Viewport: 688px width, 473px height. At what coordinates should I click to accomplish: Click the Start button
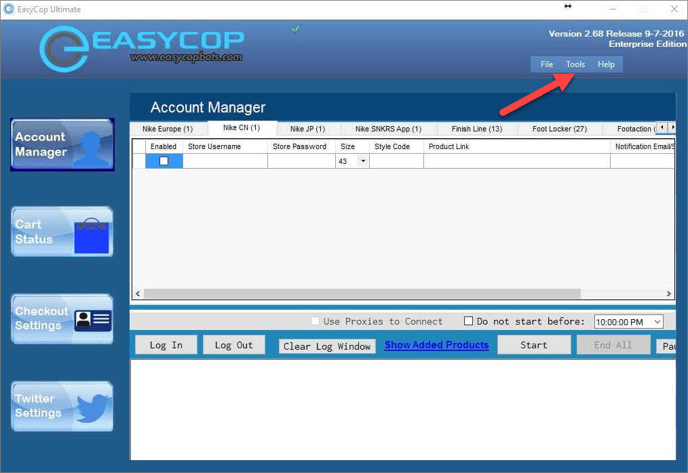click(534, 345)
